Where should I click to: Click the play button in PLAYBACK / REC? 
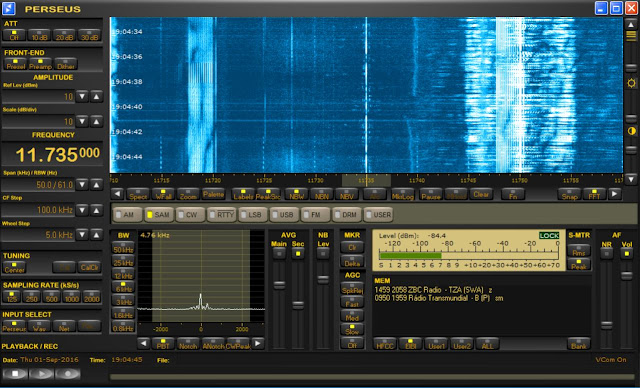(41, 373)
